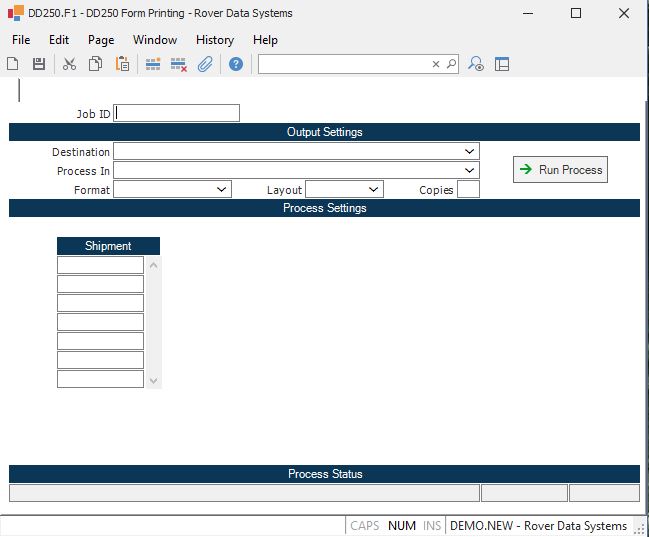This screenshot has width=649, height=537.
Task: Click the Copies input field
Action: click(468, 189)
